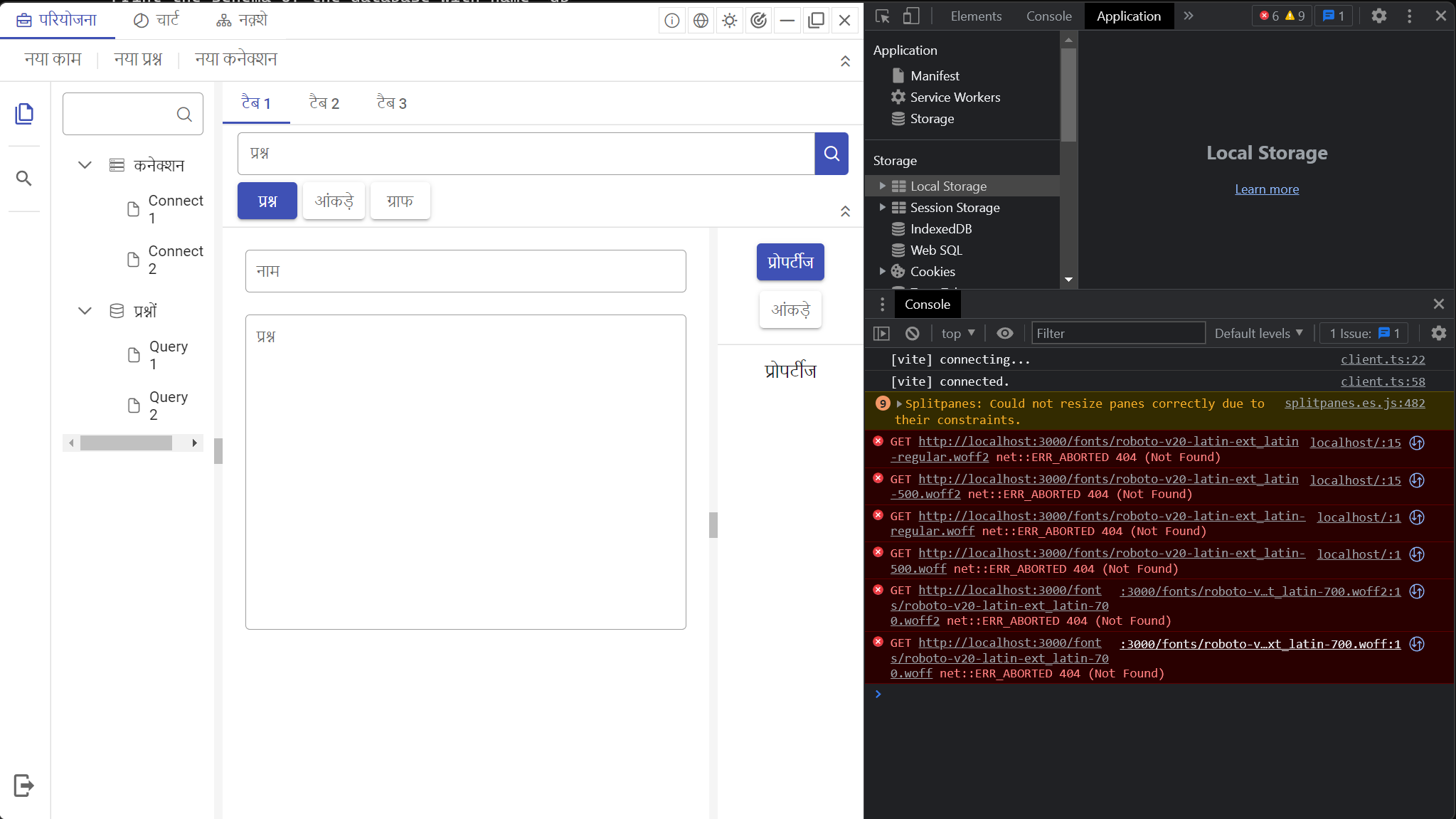Image resolution: width=1456 pixels, height=819 pixels.
Task: Open the language globe icon
Action: click(701, 20)
